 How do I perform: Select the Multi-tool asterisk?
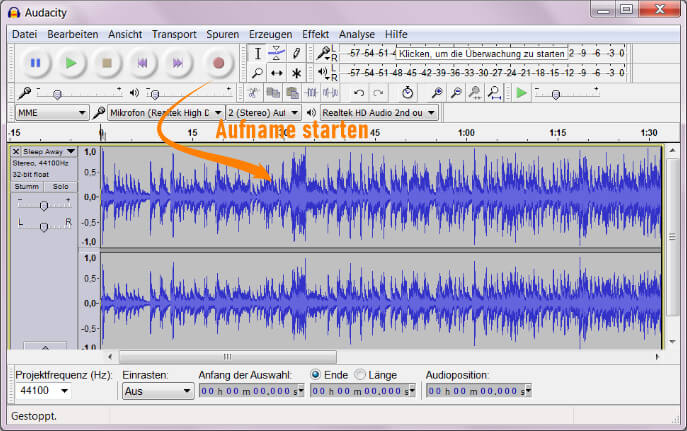click(x=296, y=73)
